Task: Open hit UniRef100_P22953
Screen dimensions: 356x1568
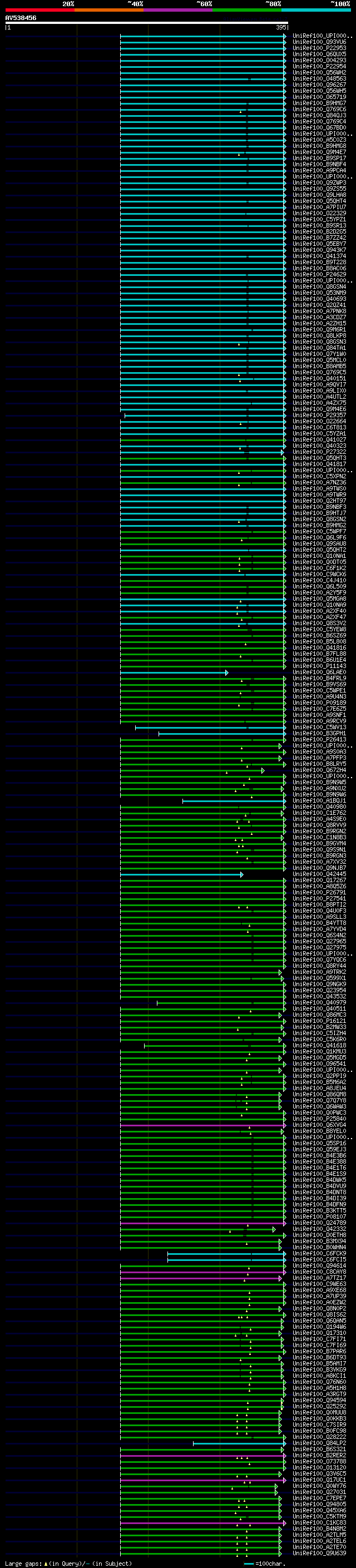Action: pos(319,48)
